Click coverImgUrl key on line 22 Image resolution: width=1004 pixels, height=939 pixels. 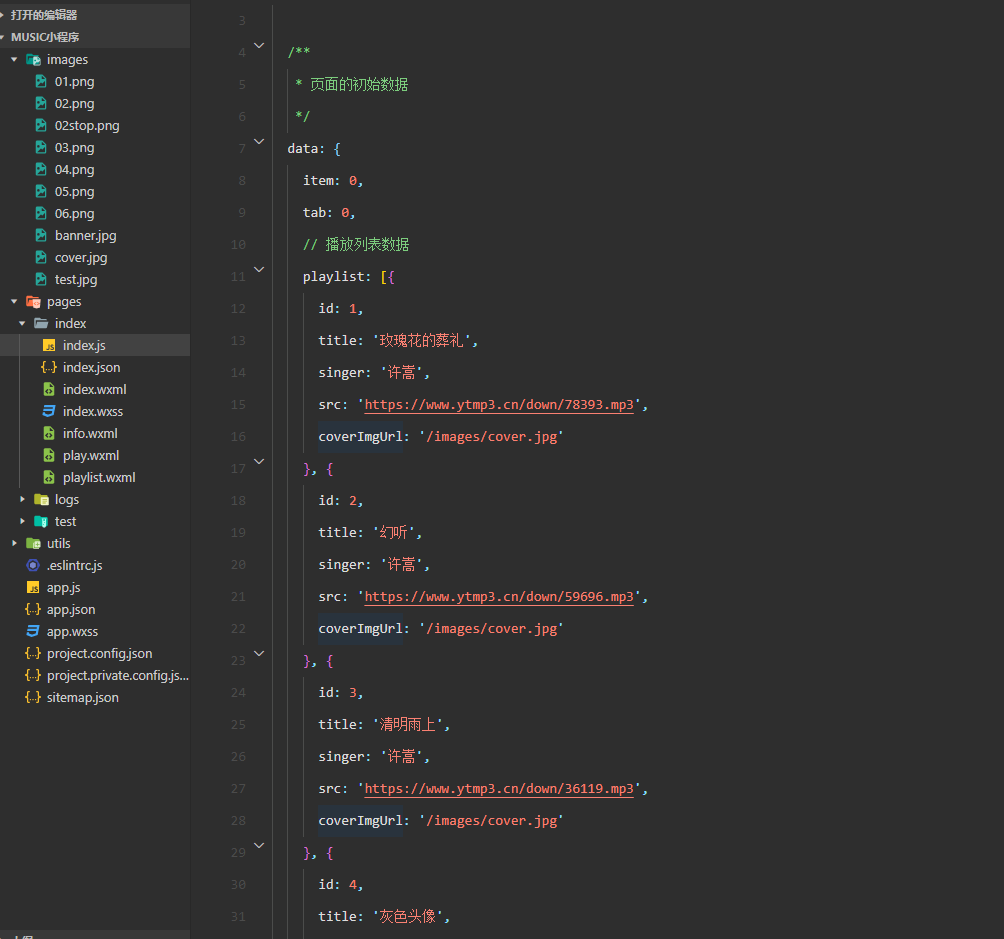360,629
